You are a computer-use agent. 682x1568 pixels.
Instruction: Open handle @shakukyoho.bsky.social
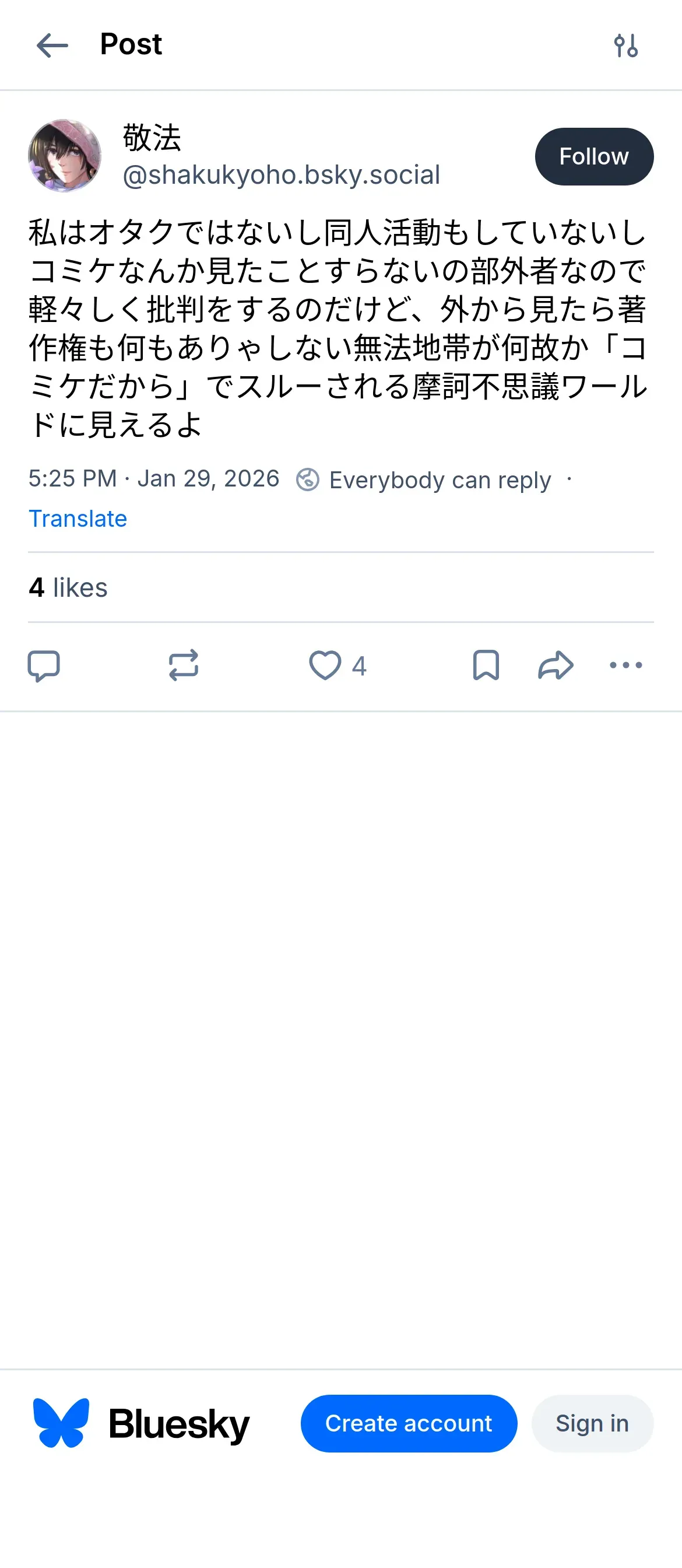pyautogui.click(x=281, y=174)
